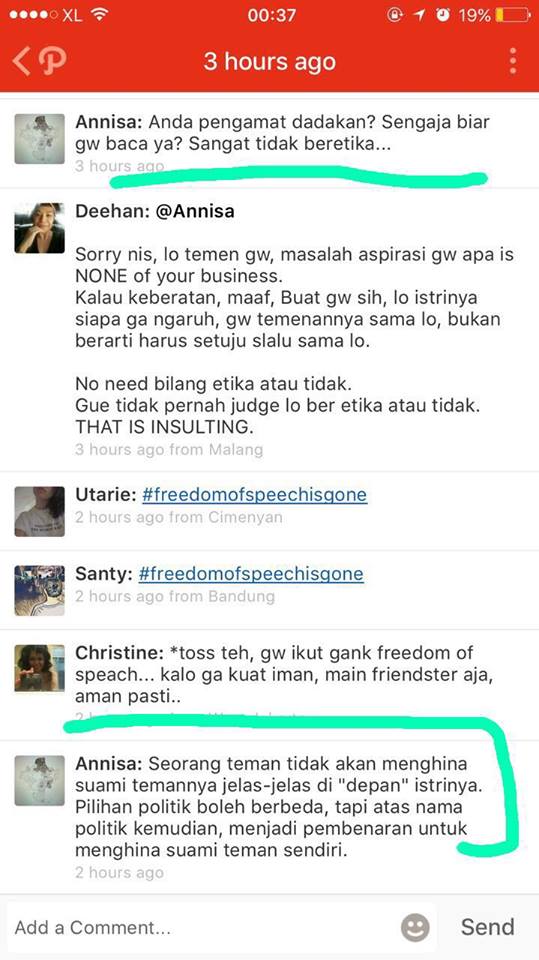Open the emoji smiley picker
This screenshot has height=960, width=539.
pos(415,927)
